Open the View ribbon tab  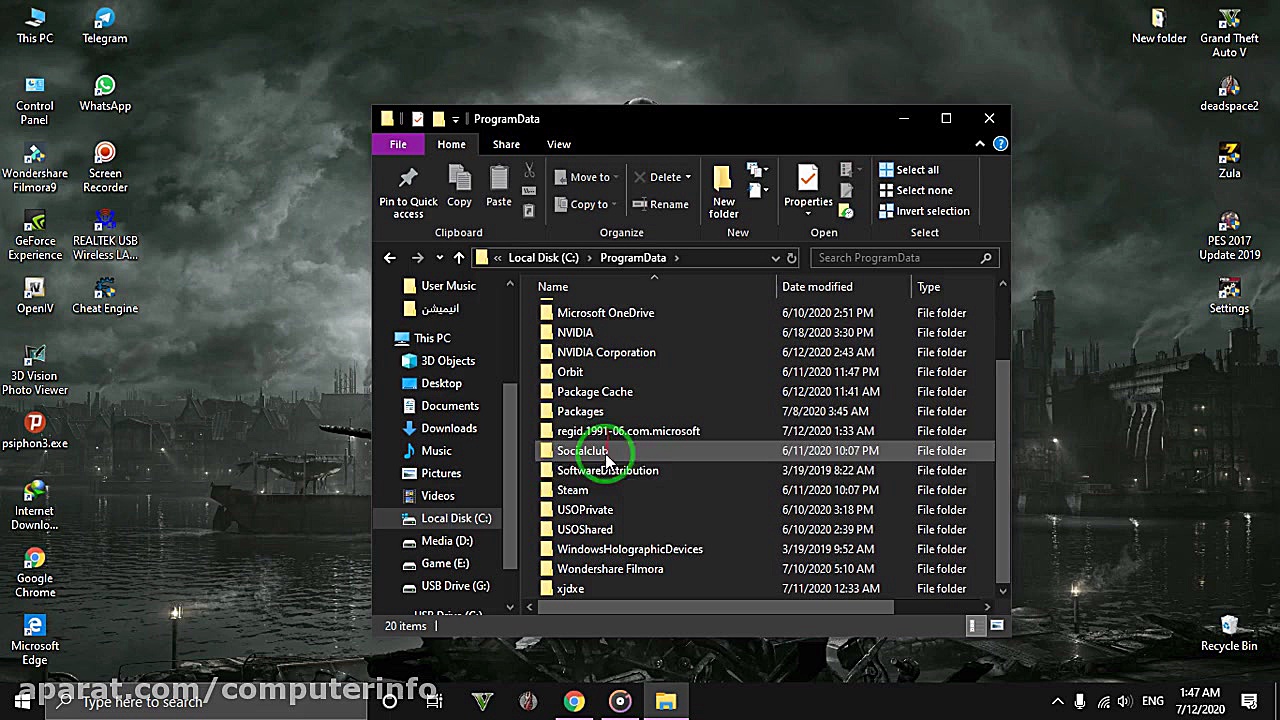pos(559,144)
